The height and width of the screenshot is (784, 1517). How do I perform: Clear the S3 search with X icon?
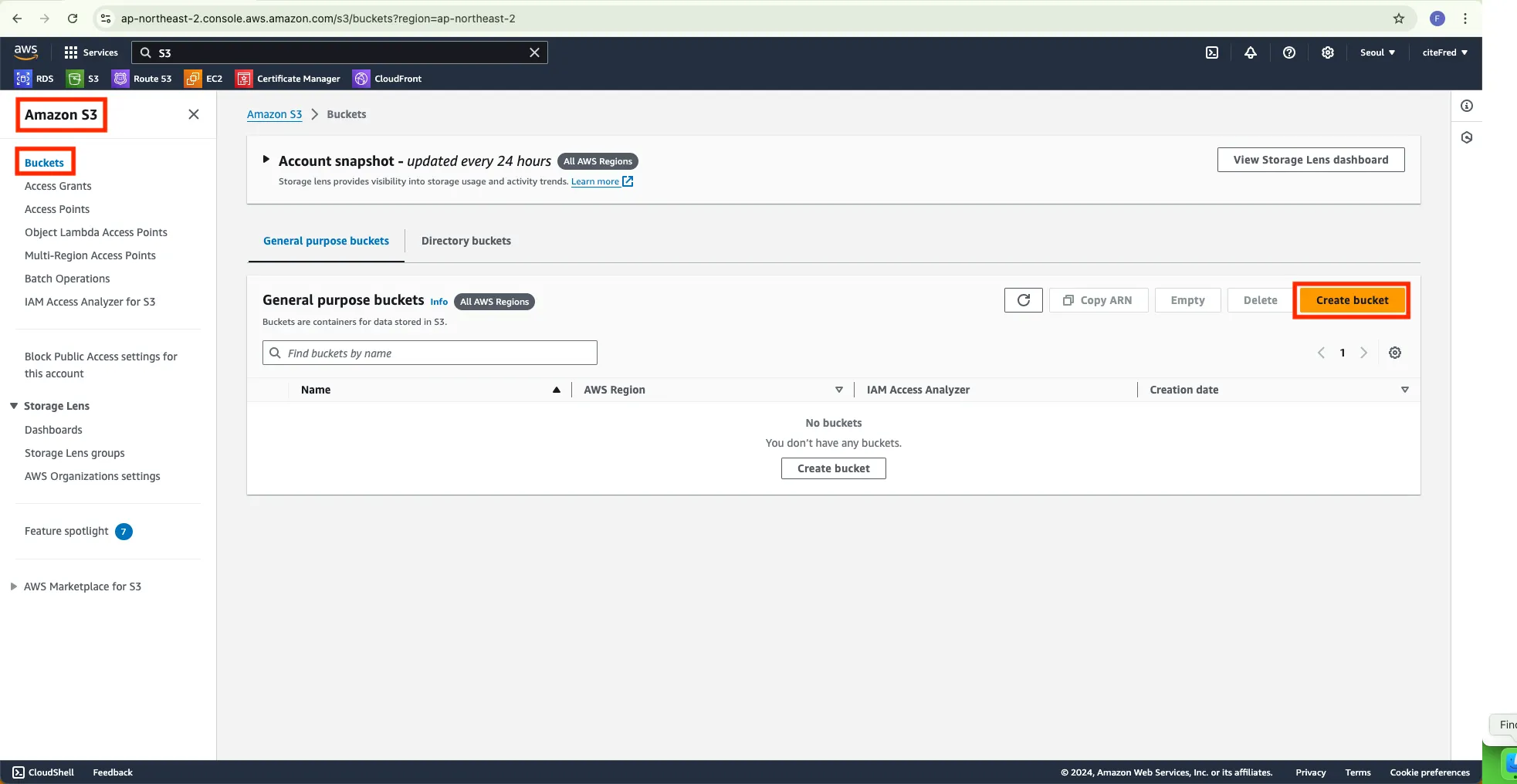tap(534, 52)
